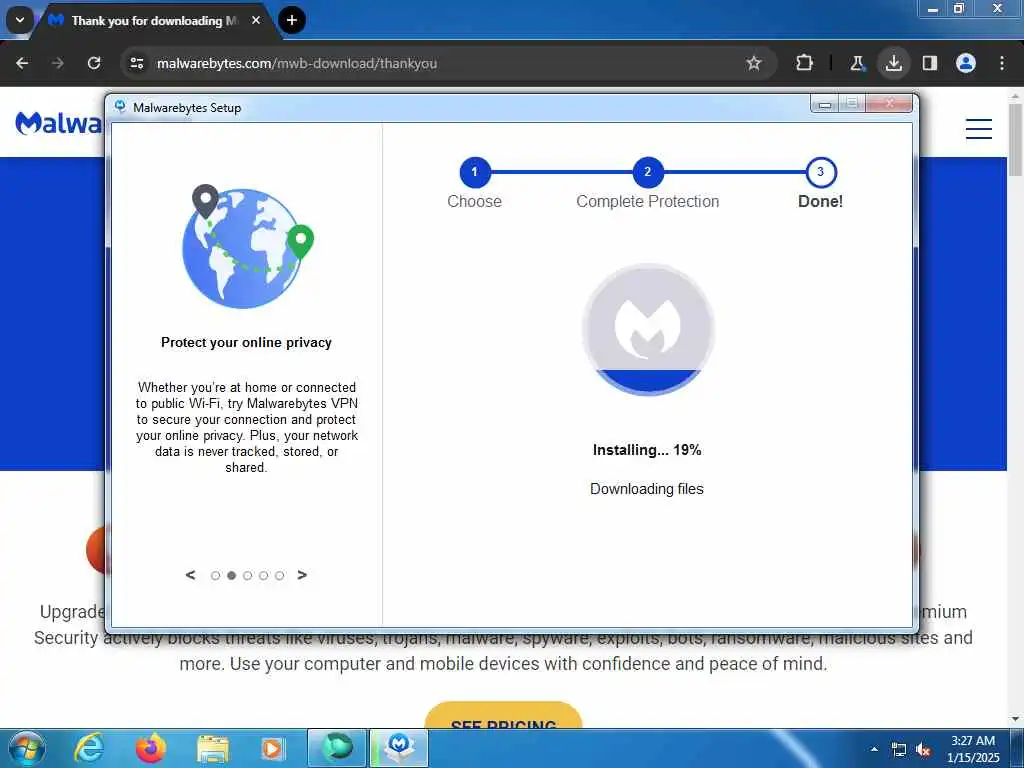Select the 'Thank you for downloading' tab
1024x768 pixels.
point(155,21)
